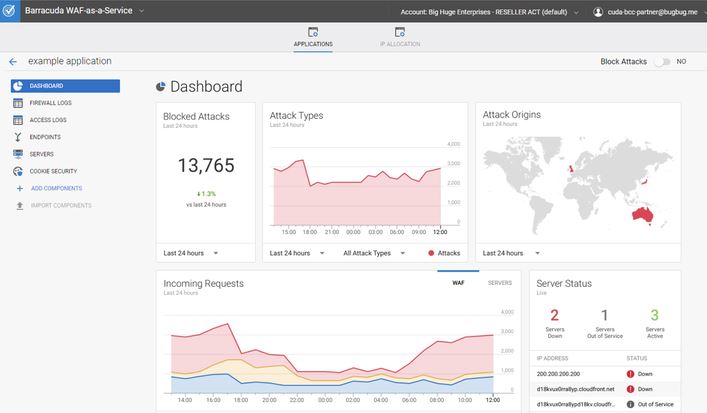Click the ADD COMPONENTS link

click(56, 188)
